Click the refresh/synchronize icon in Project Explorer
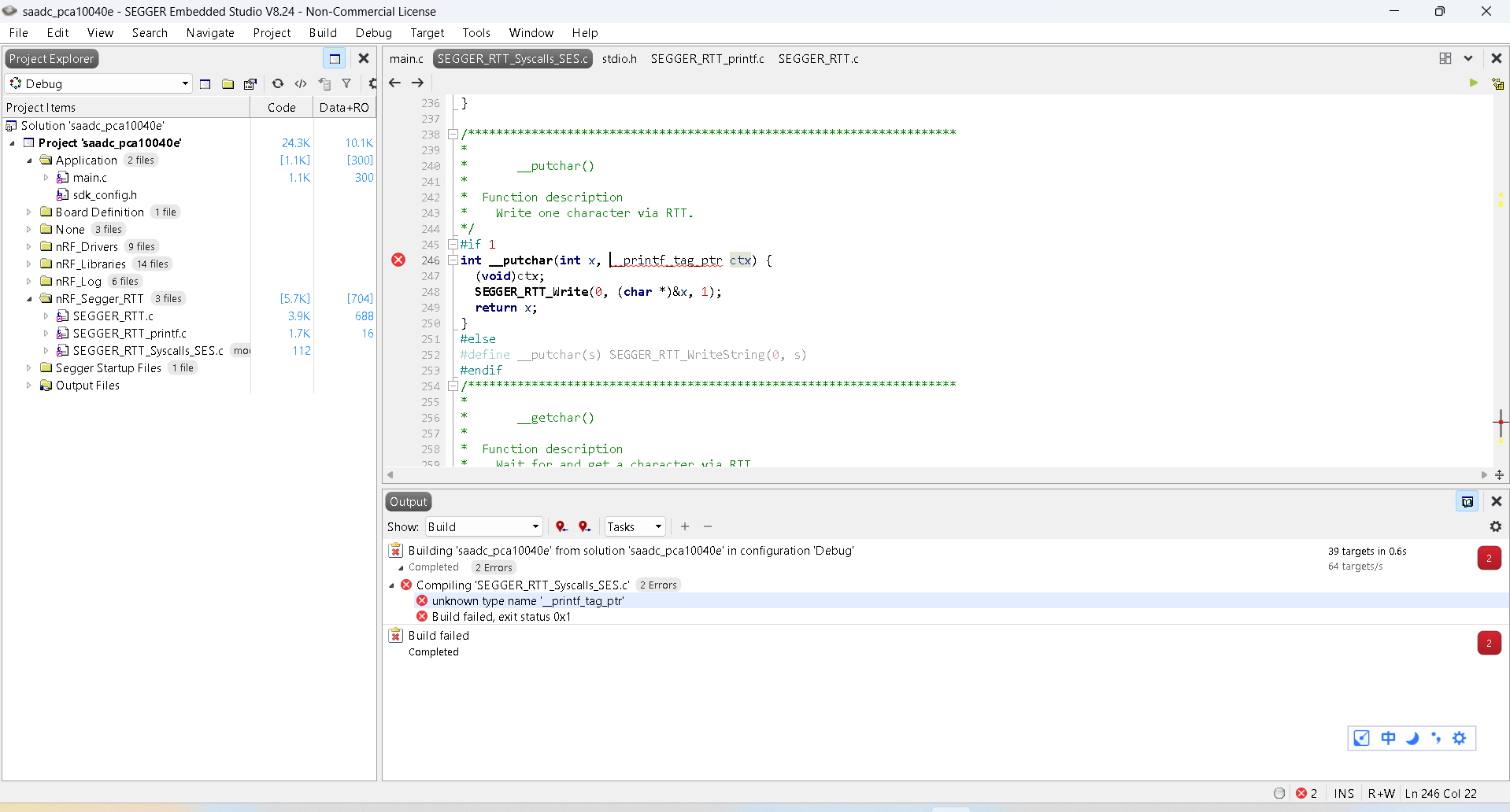Viewport: 1510px width, 812px height. tap(278, 83)
